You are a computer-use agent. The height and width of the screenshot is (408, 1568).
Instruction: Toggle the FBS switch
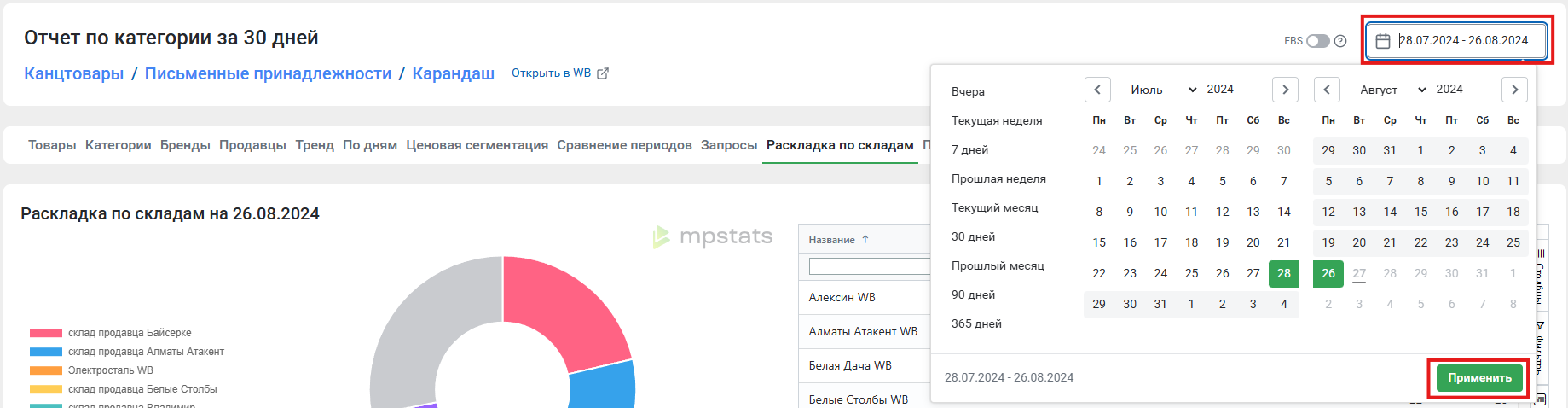[x=1318, y=41]
